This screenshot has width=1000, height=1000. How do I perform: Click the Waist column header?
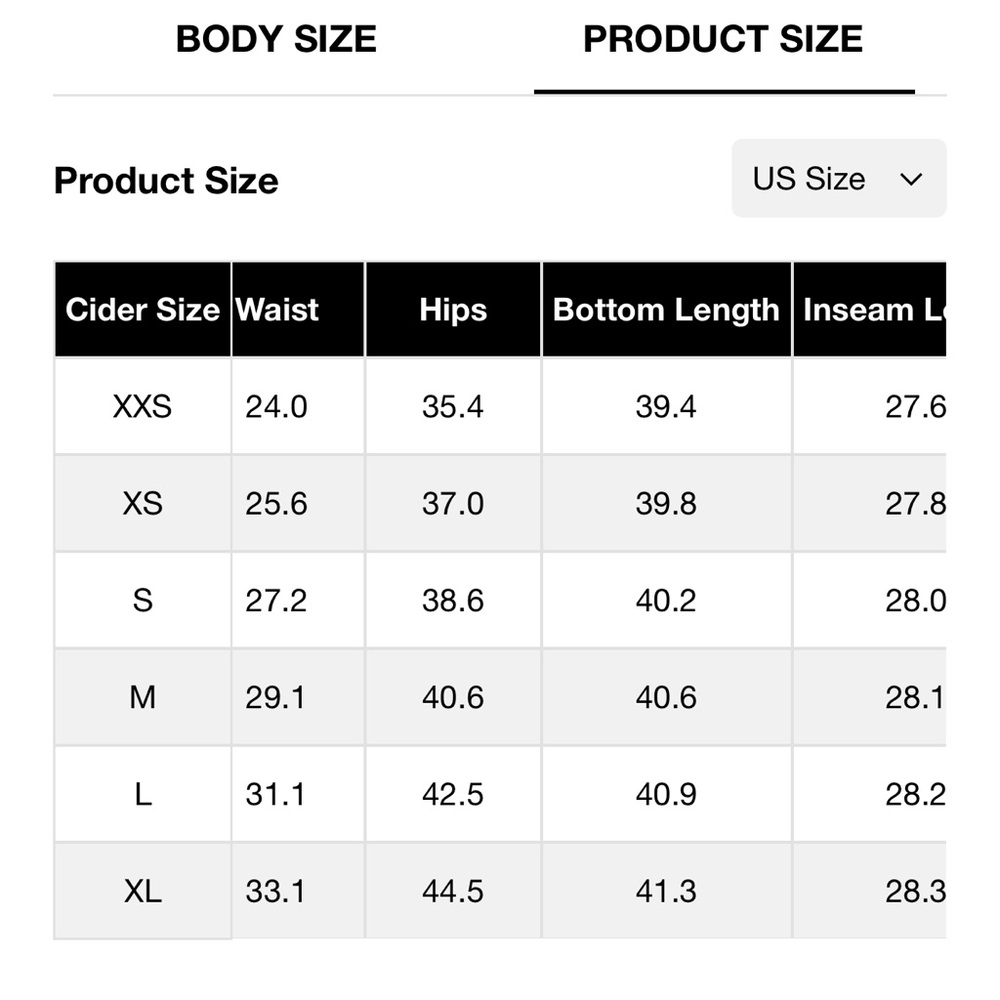point(278,310)
